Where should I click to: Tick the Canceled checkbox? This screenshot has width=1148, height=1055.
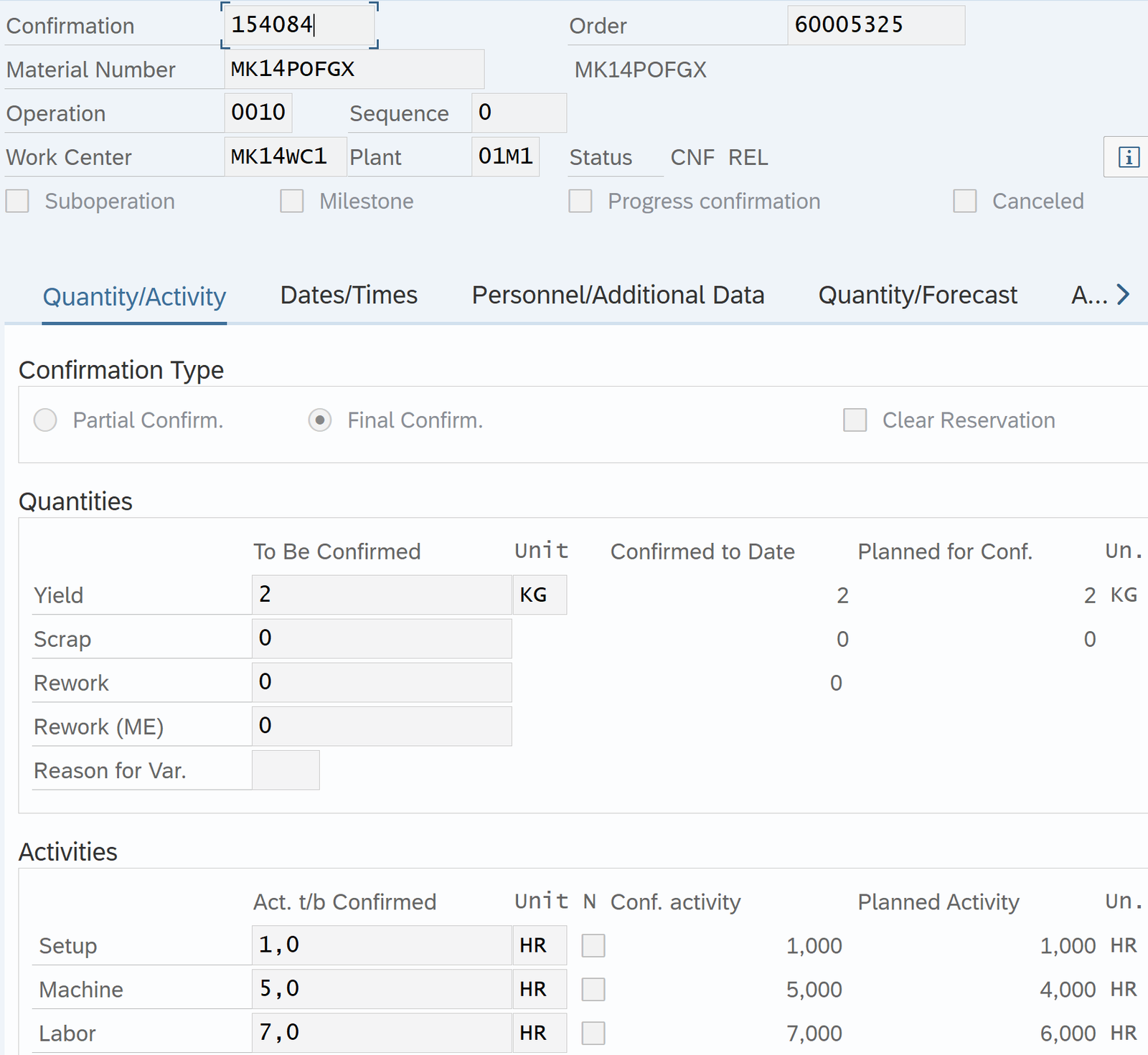(x=964, y=202)
